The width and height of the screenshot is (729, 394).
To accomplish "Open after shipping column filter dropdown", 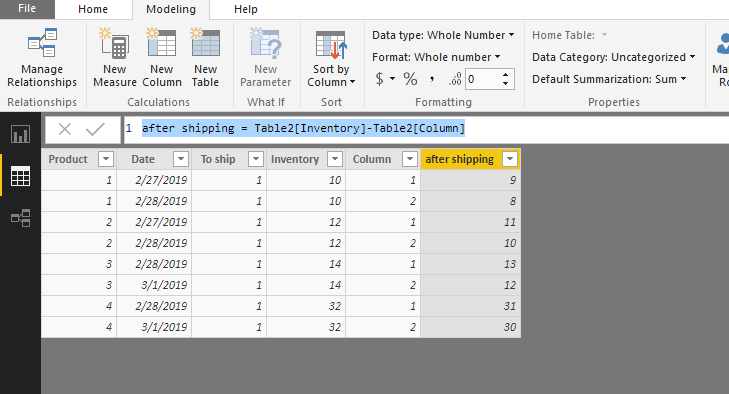I will pyautogui.click(x=510, y=159).
